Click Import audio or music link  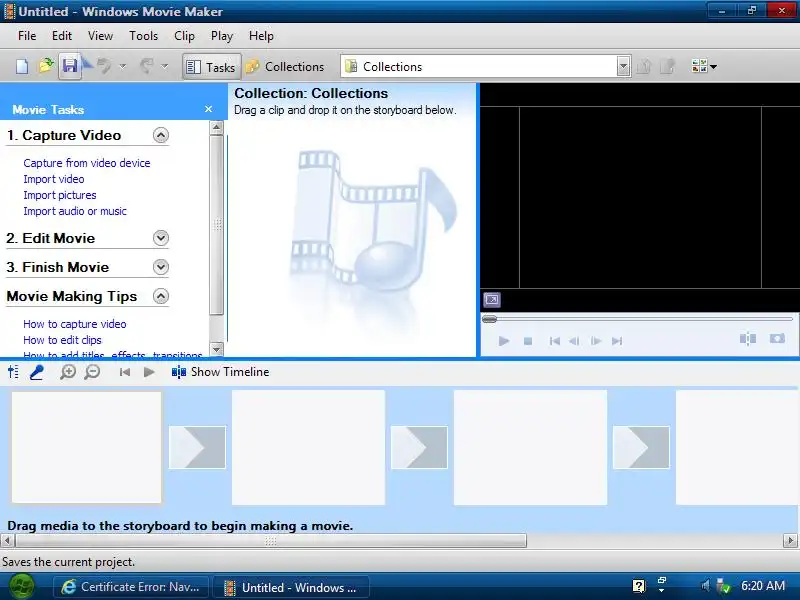75,211
